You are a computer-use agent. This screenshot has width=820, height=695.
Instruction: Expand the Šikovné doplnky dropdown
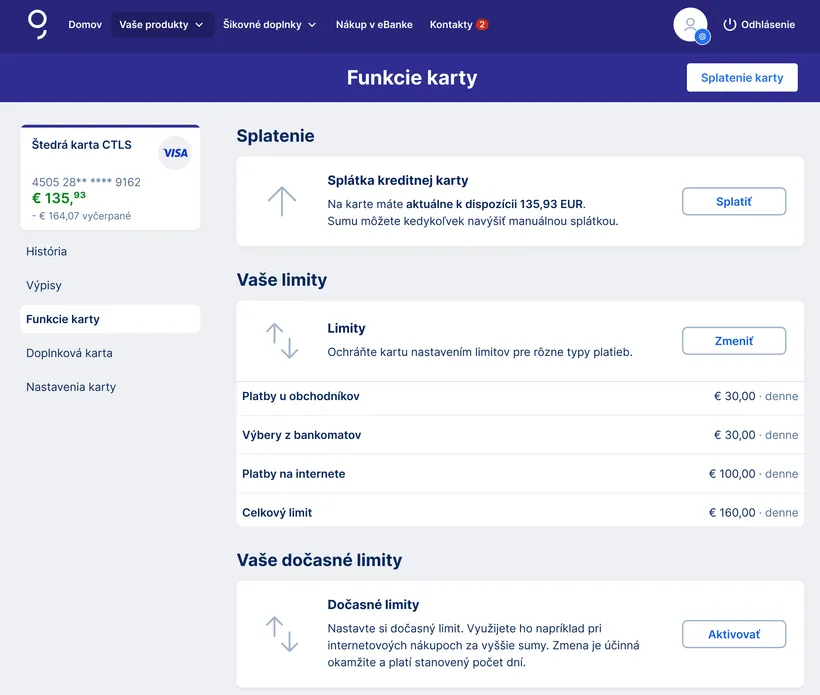(x=269, y=24)
